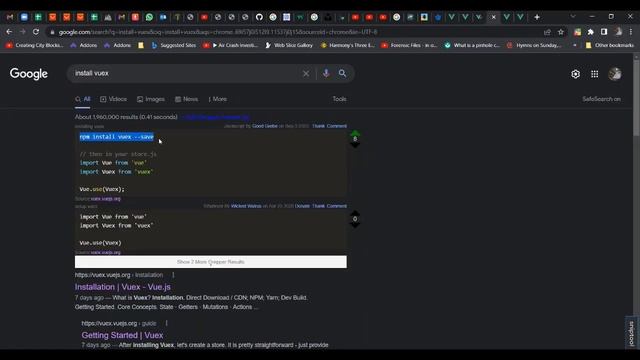
Task: Open the search Tools options
Action: [x=339, y=99]
